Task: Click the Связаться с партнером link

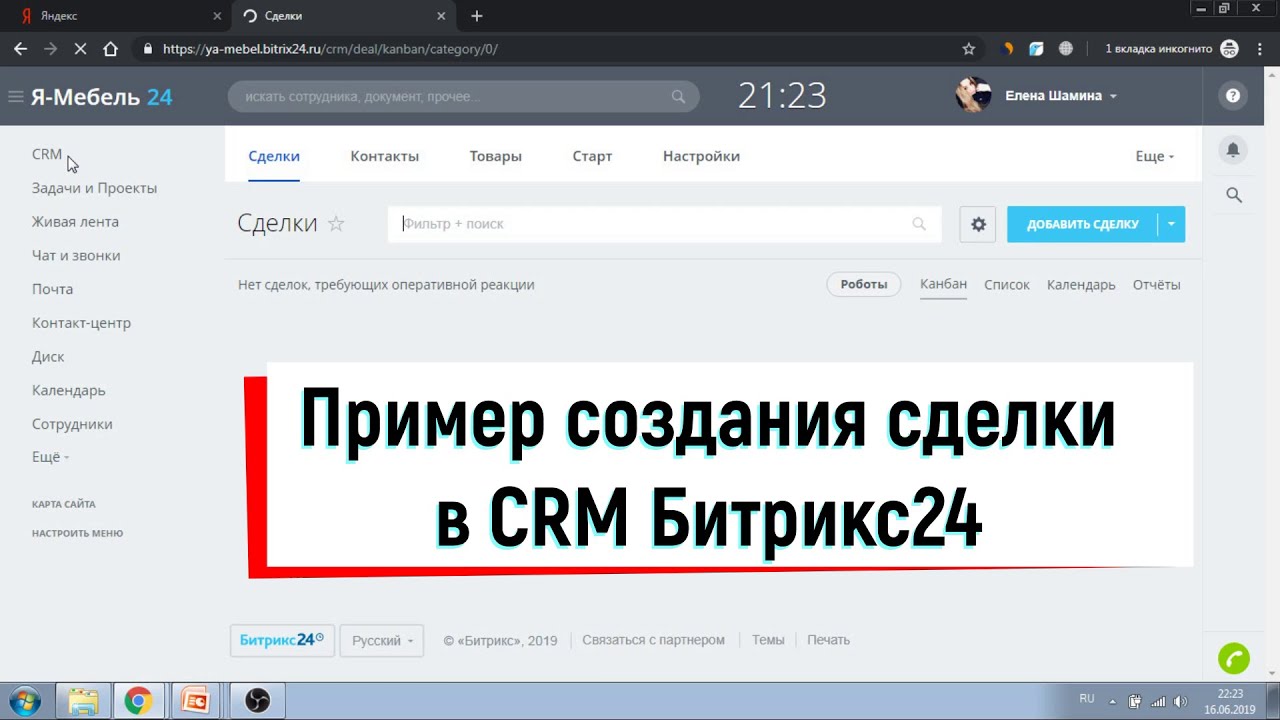Action: pyautogui.click(x=653, y=640)
